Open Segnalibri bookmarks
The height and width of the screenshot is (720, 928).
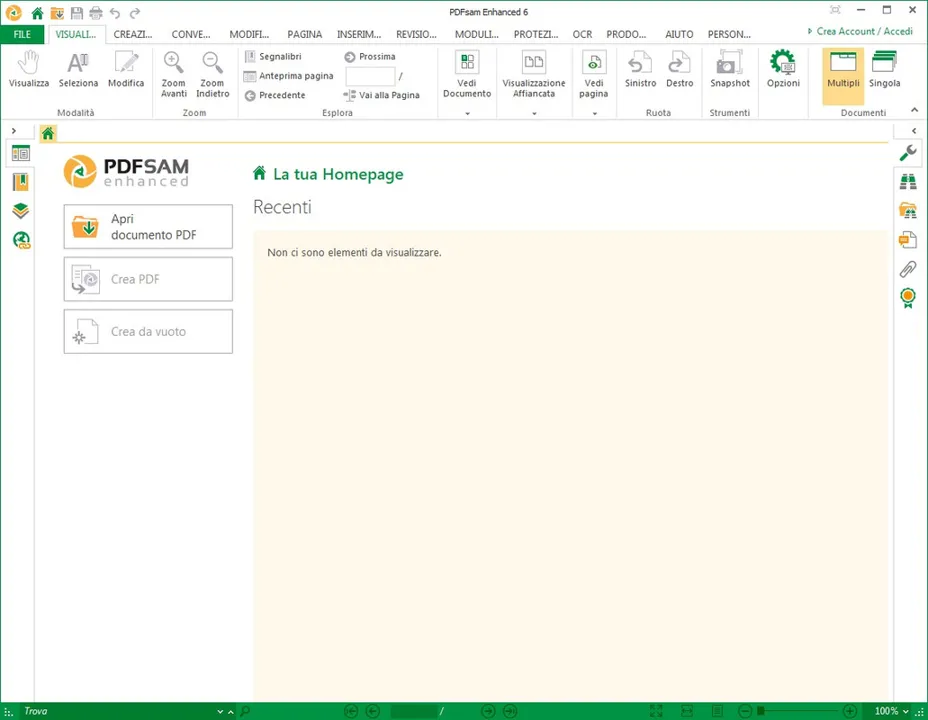coord(273,56)
